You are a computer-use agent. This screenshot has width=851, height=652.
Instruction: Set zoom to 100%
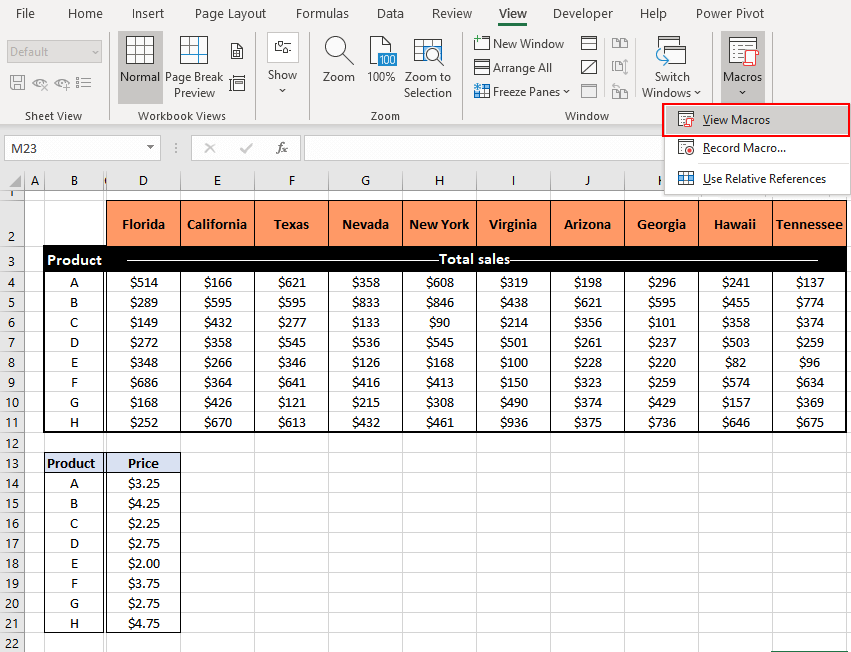tap(381, 66)
